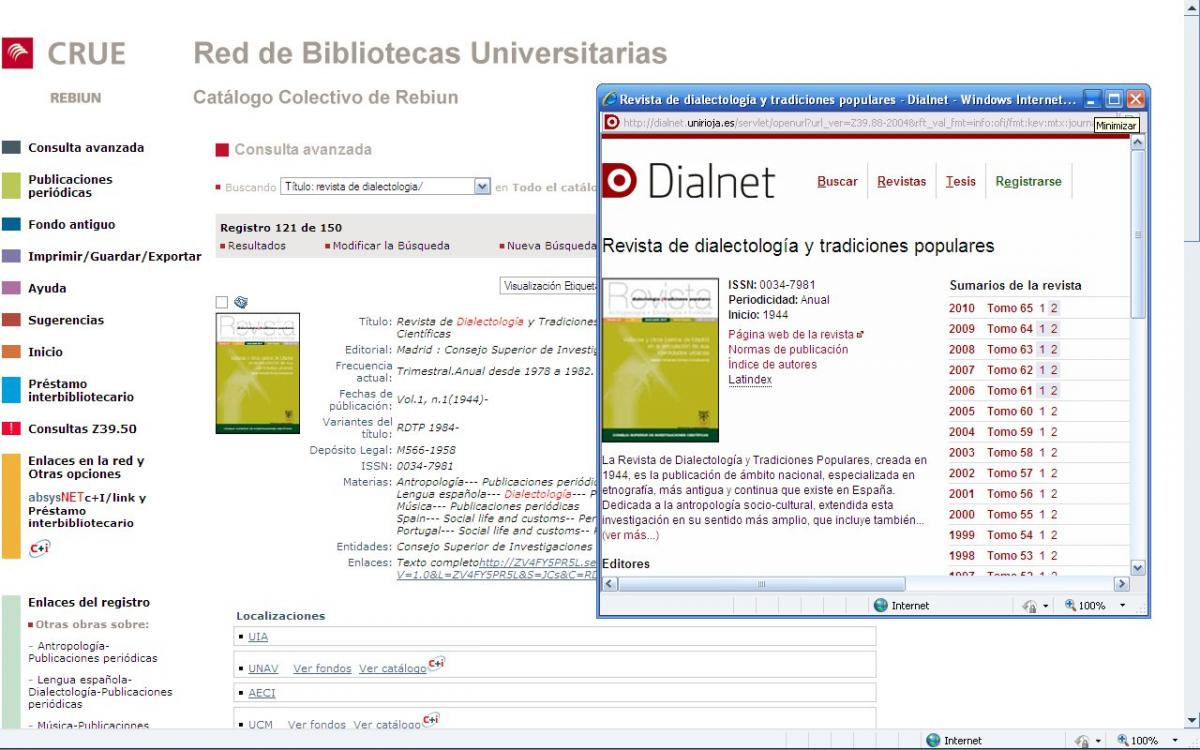Expand the popup zoom level dropdown arrow

pos(1122,605)
